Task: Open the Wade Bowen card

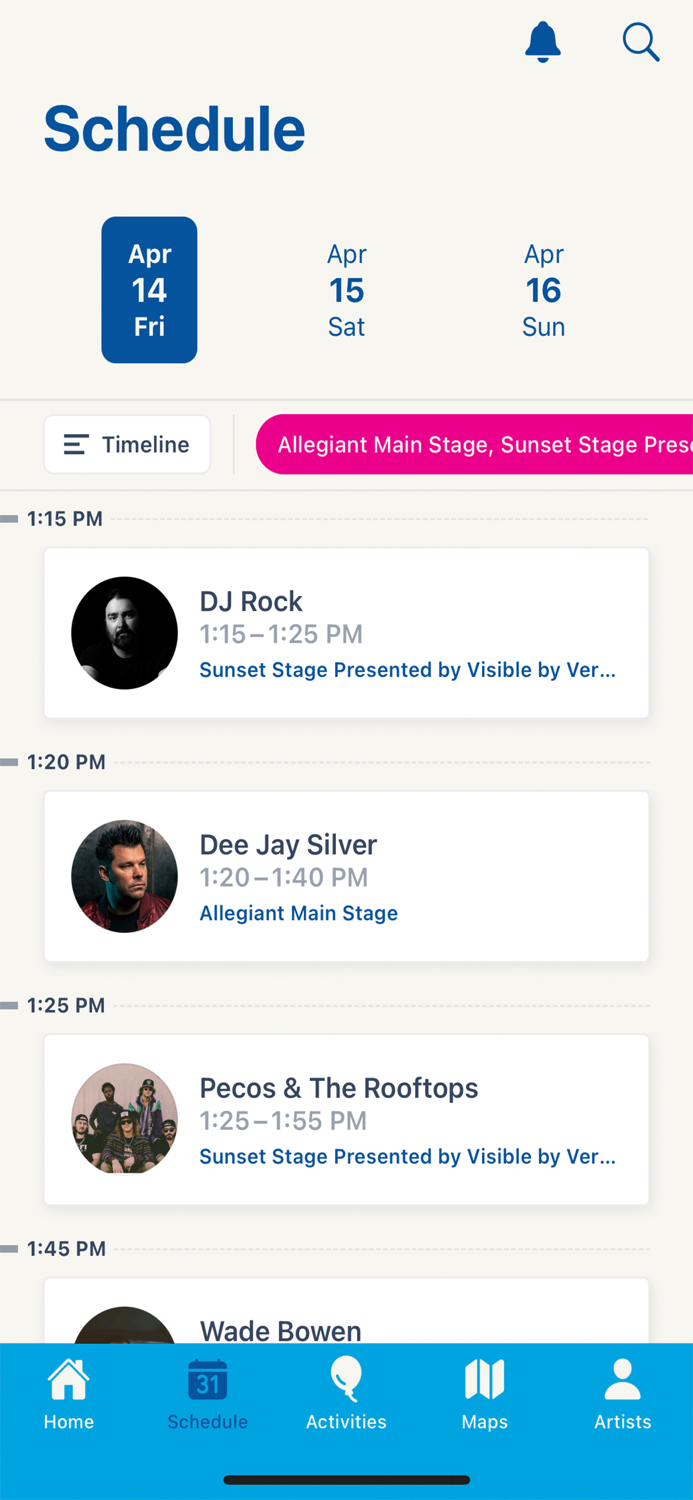Action: 346,1320
